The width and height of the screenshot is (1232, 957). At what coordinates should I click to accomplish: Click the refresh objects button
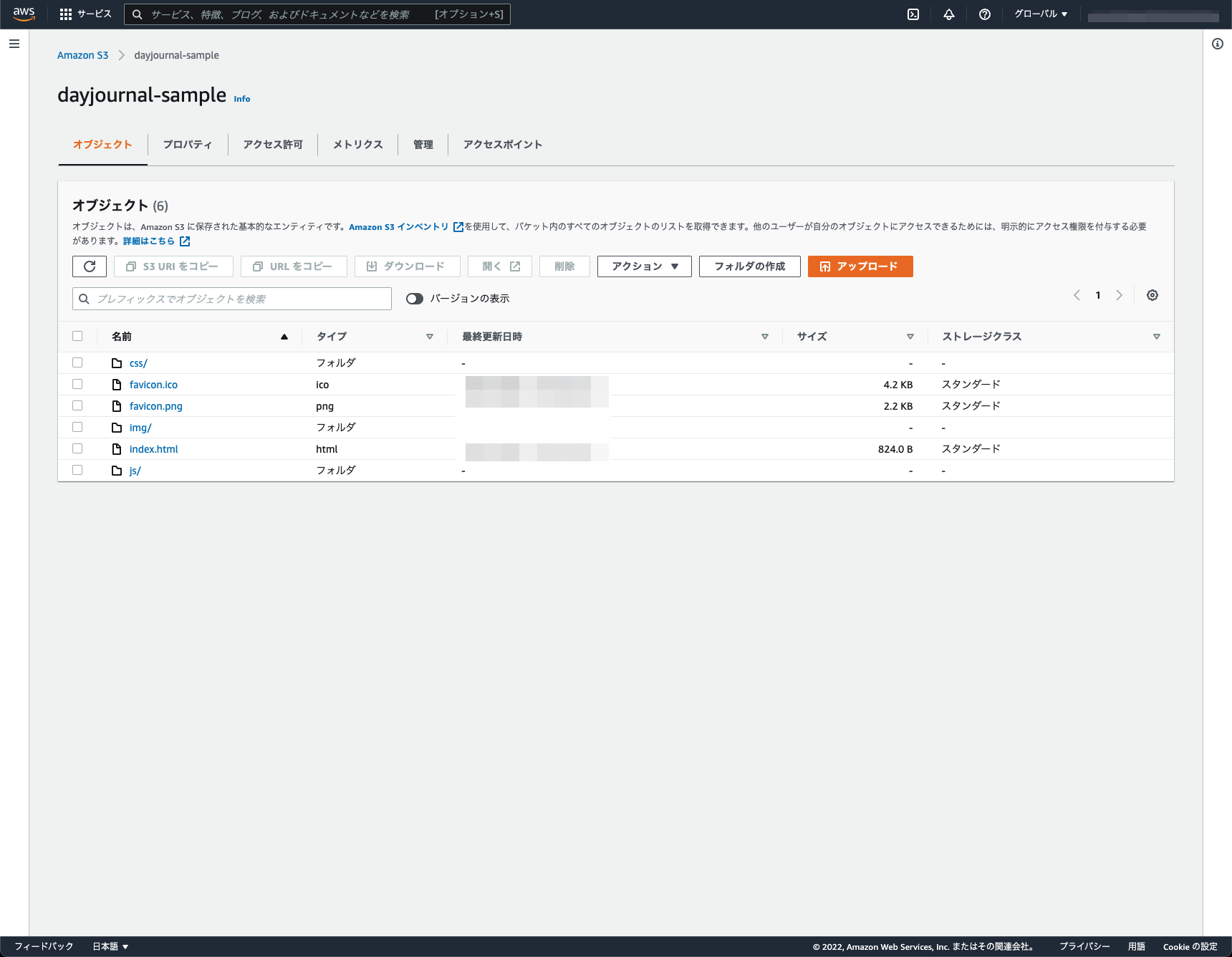pos(90,266)
